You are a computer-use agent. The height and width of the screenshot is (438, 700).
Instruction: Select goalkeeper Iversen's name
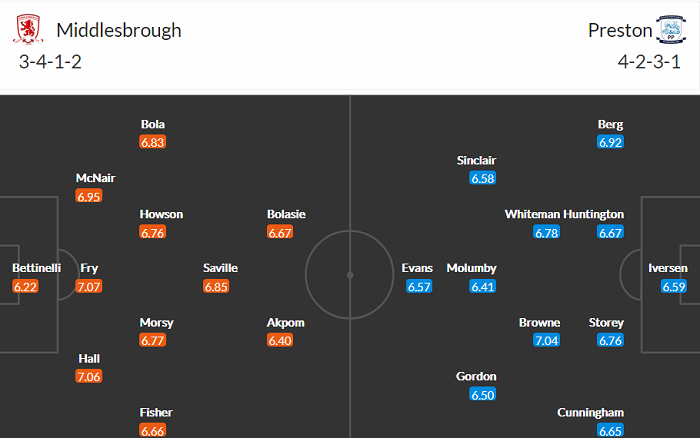(x=668, y=268)
